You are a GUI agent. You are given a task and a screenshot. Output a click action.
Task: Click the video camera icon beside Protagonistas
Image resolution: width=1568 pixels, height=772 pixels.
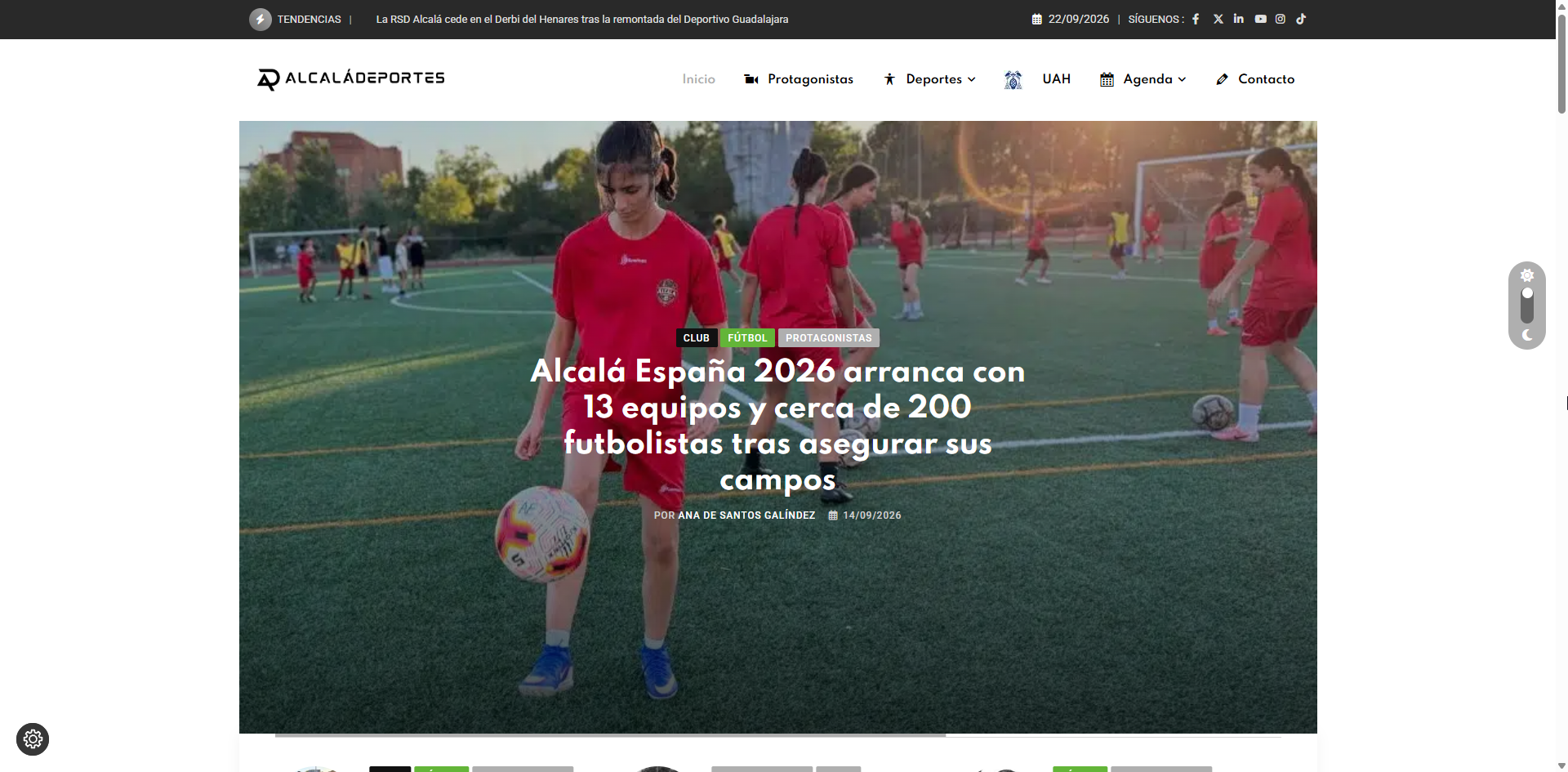point(751,79)
